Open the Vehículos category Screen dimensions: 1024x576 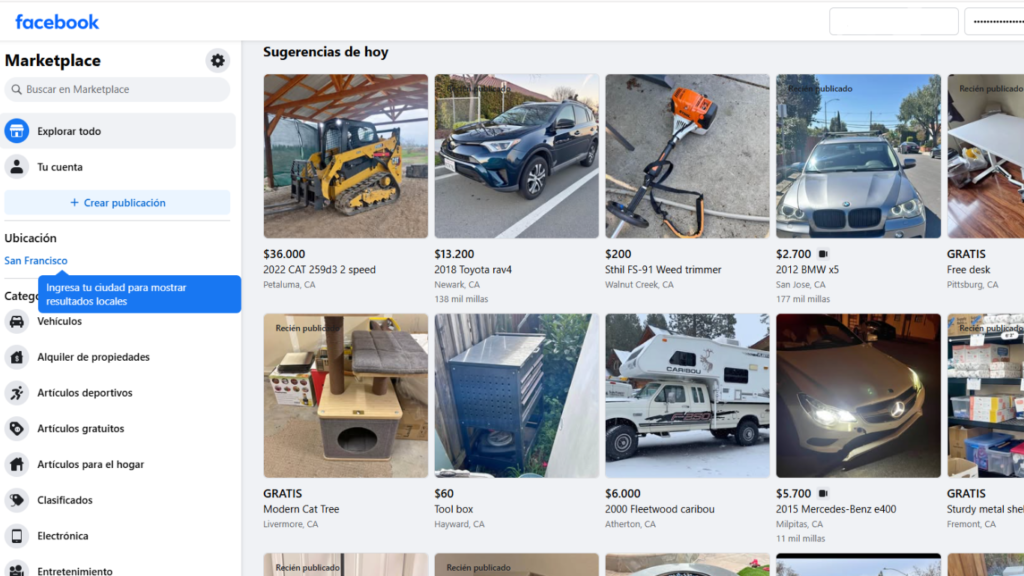coord(118,321)
